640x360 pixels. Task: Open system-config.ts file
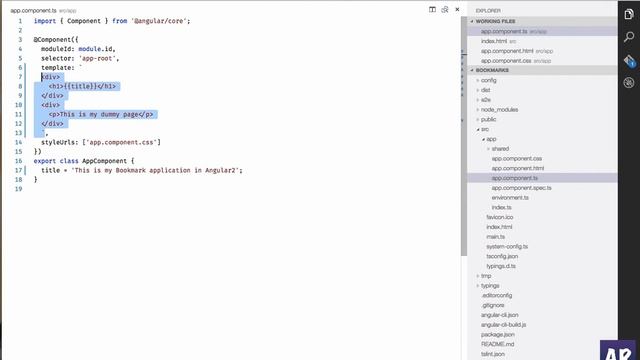tap(507, 247)
